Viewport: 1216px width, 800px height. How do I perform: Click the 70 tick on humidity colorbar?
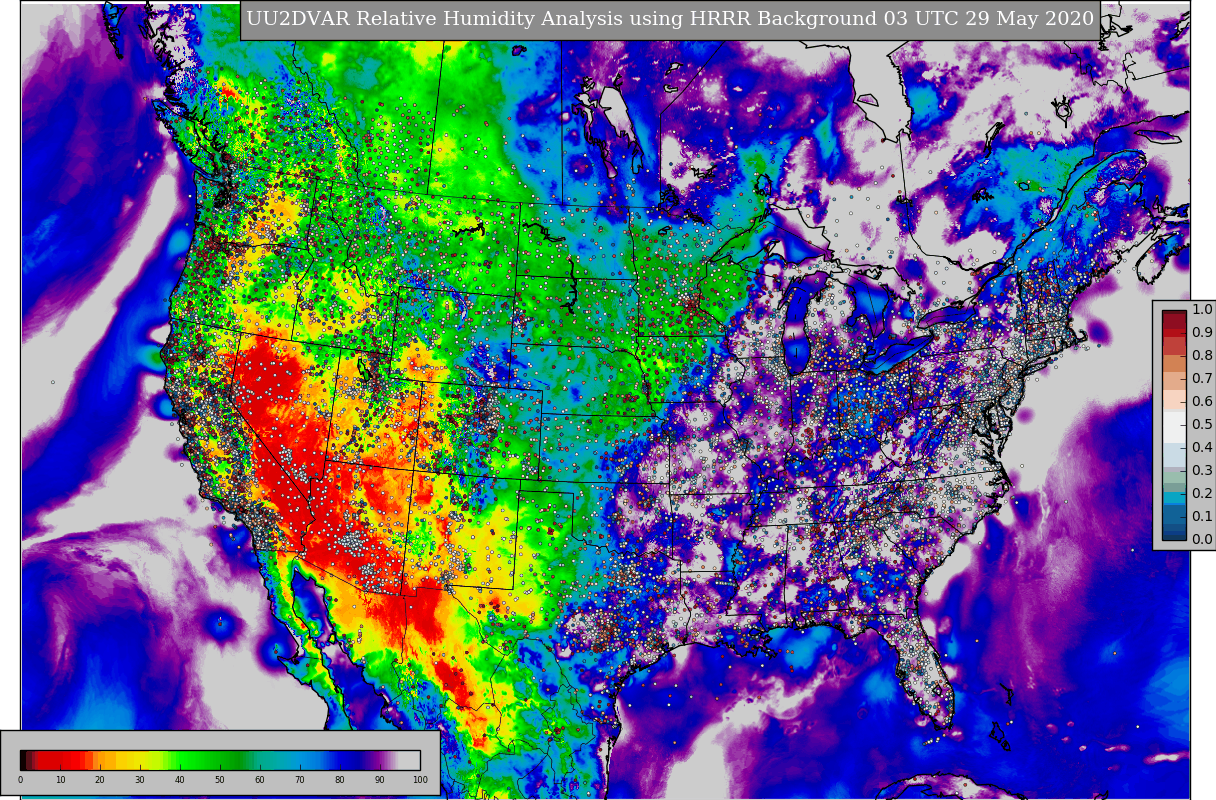300,779
